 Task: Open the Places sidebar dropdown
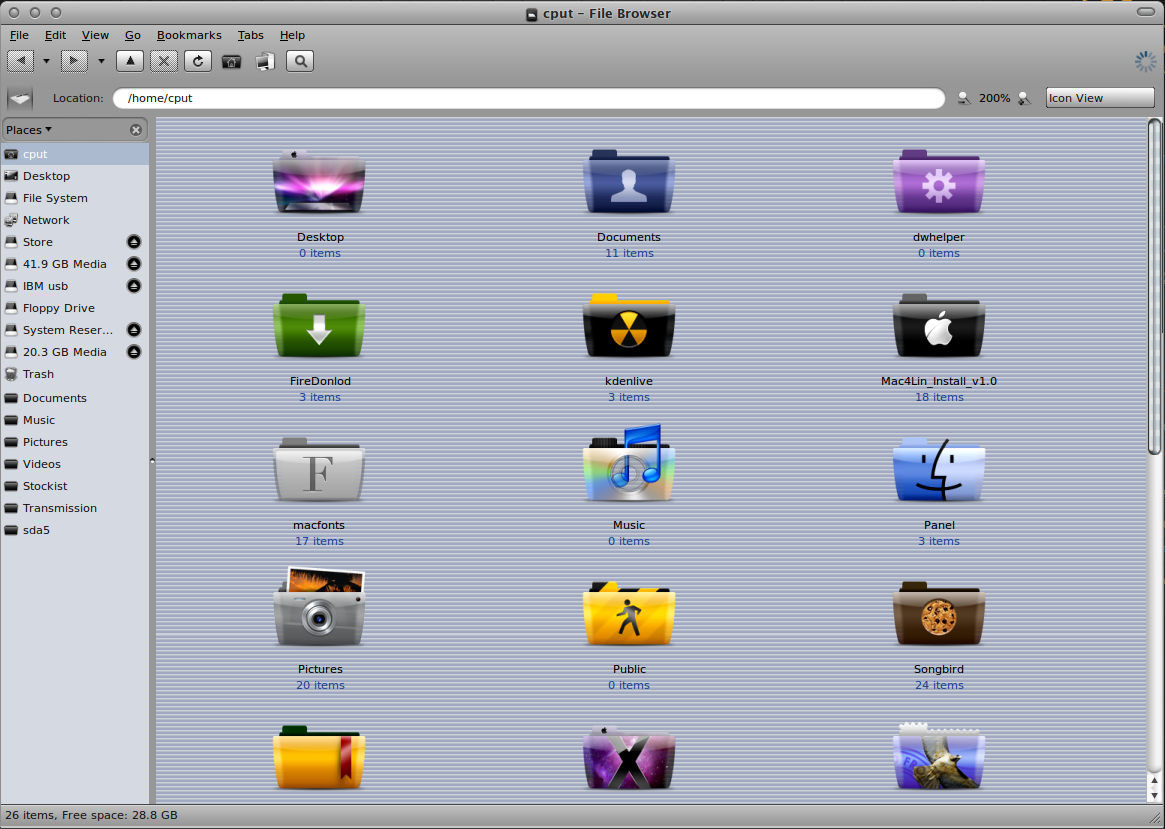(x=29, y=130)
